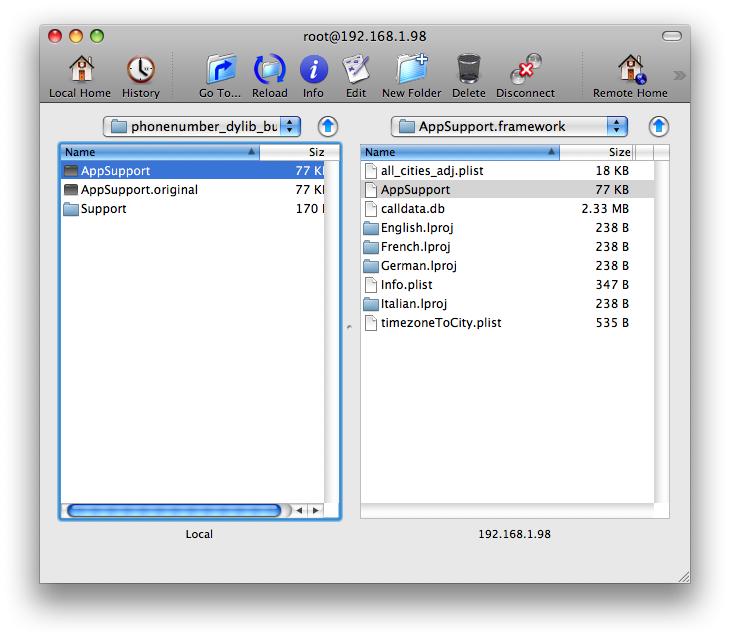The width and height of the screenshot is (730, 638).
Task: Disconnect from the remote server
Action: (x=525, y=70)
